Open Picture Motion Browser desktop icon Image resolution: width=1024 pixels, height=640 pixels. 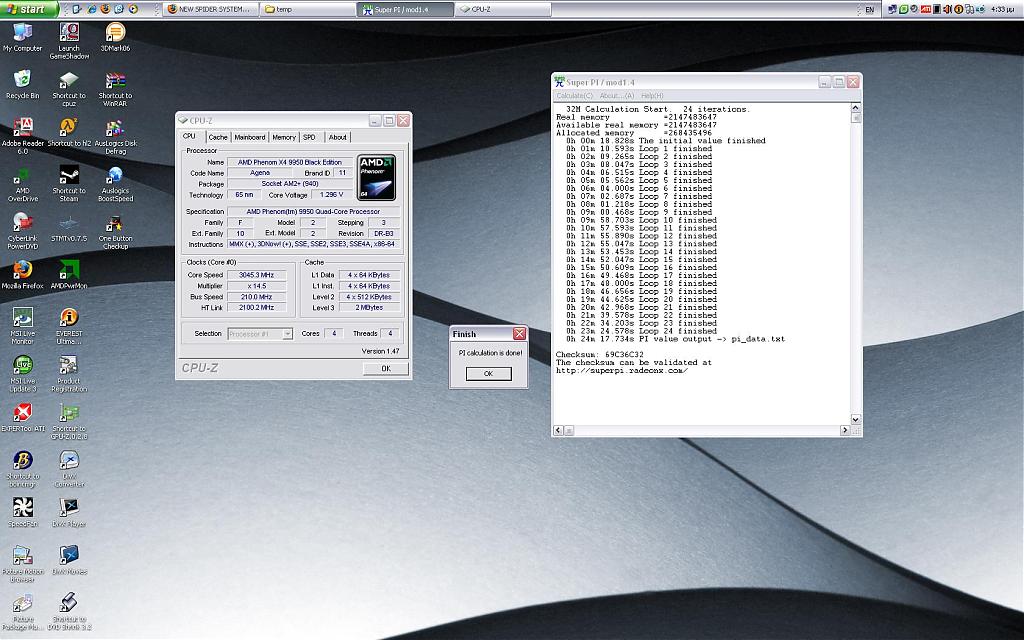tap(23, 564)
